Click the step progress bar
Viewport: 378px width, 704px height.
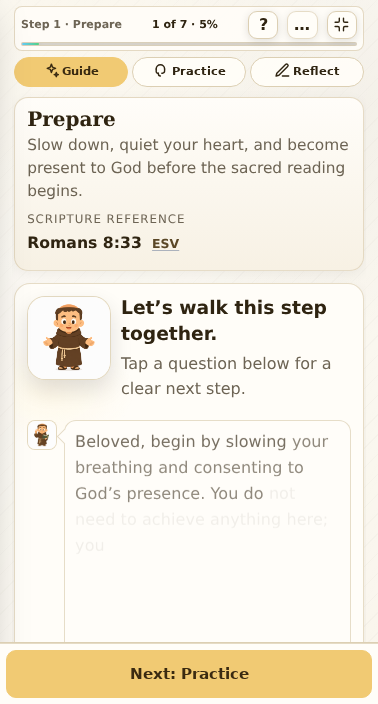(x=189, y=44)
